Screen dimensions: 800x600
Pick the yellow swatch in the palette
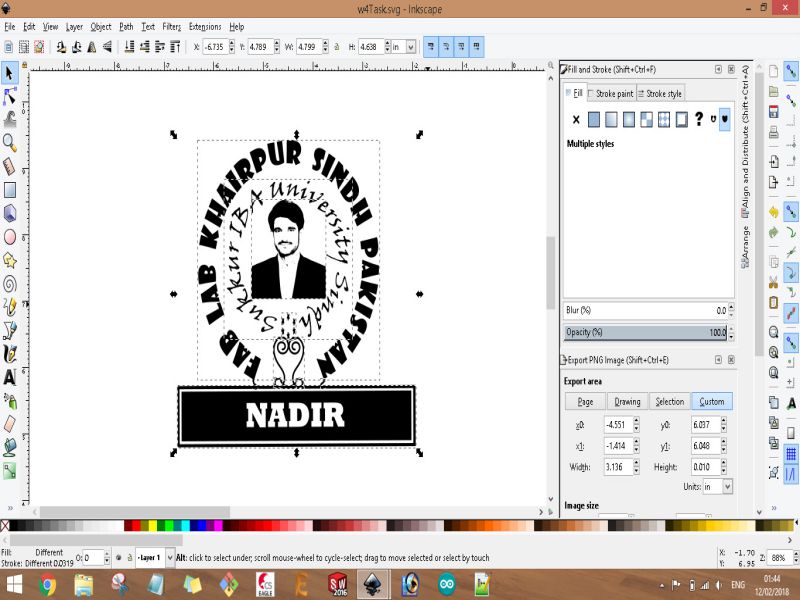[x=153, y=526]
